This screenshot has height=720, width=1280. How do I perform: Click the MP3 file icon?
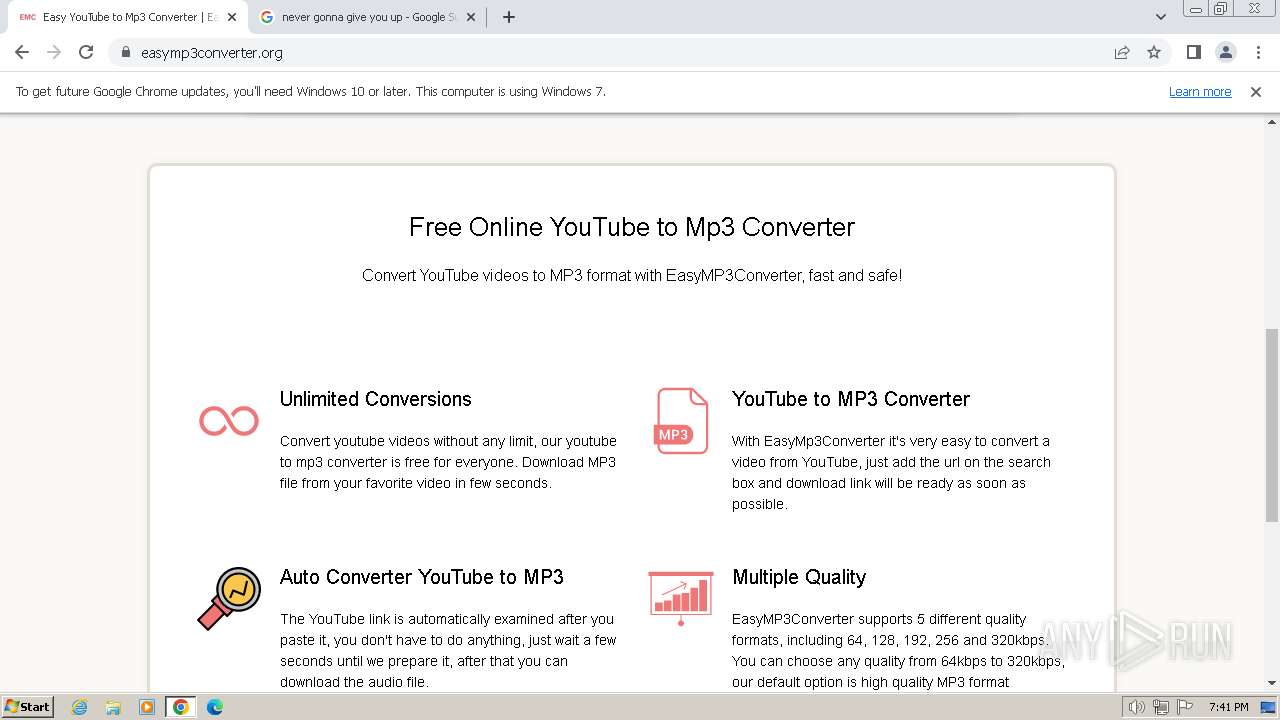681,421
